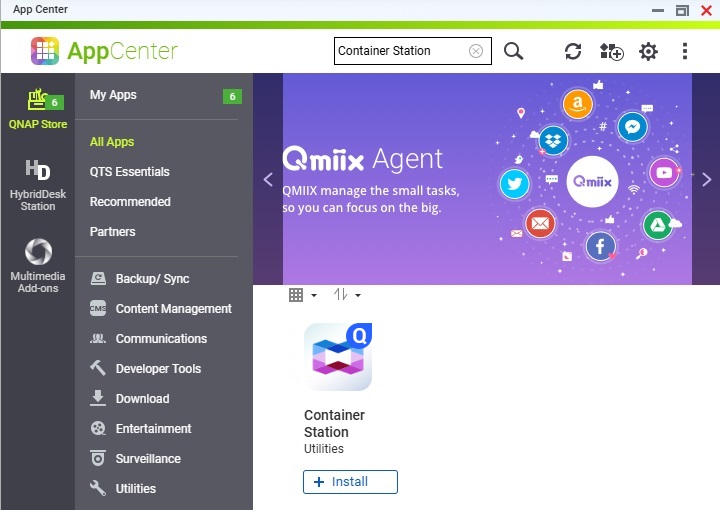Refresh the app list

pyautogui.click(x=573, y=52)
